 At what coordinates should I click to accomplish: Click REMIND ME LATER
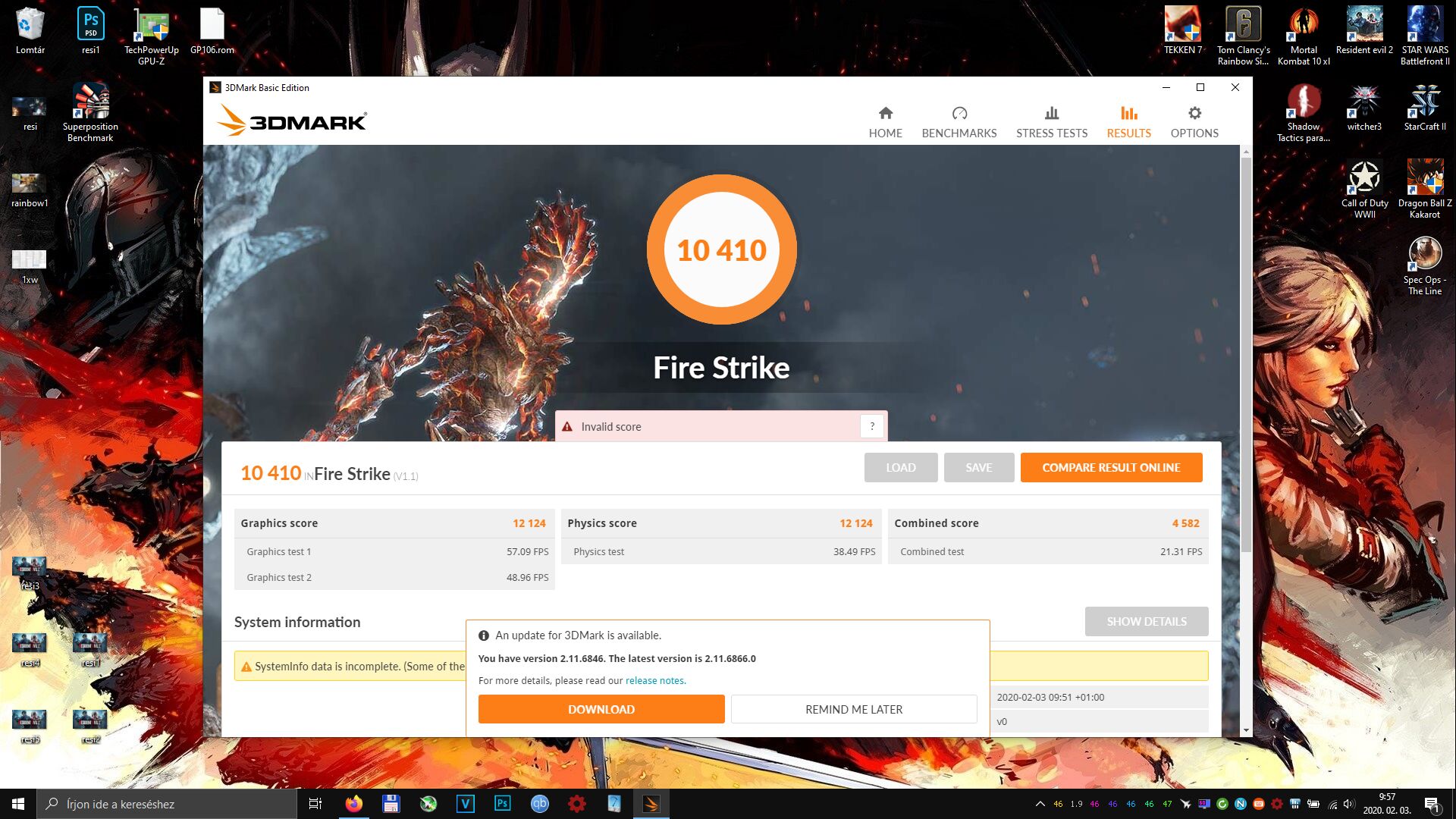point(854,709)
